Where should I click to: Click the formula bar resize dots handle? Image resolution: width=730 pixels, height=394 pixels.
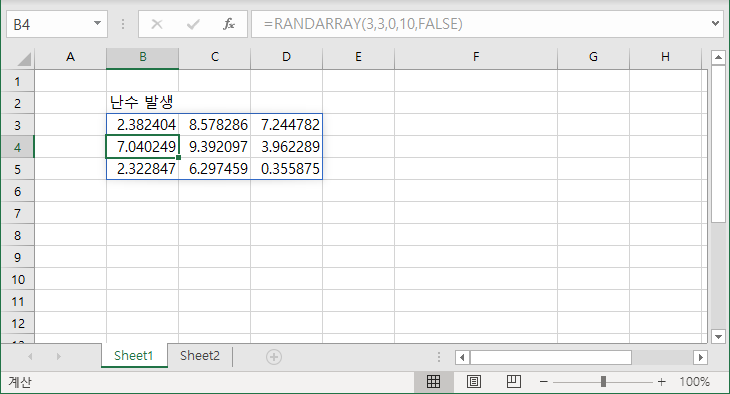coord(123,24)
